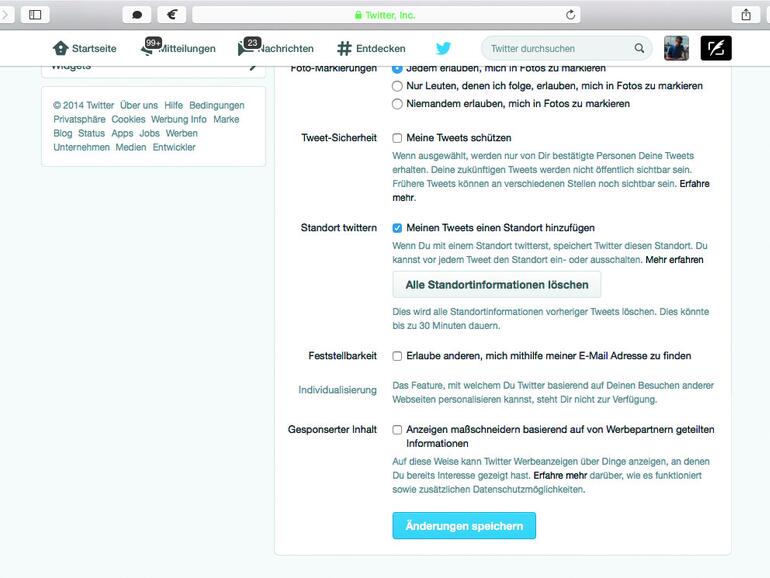
Task: Check 'Erlaube anderen, mich mithilfe meiner E-Mail' box
Action: click(x=397, y=356)
